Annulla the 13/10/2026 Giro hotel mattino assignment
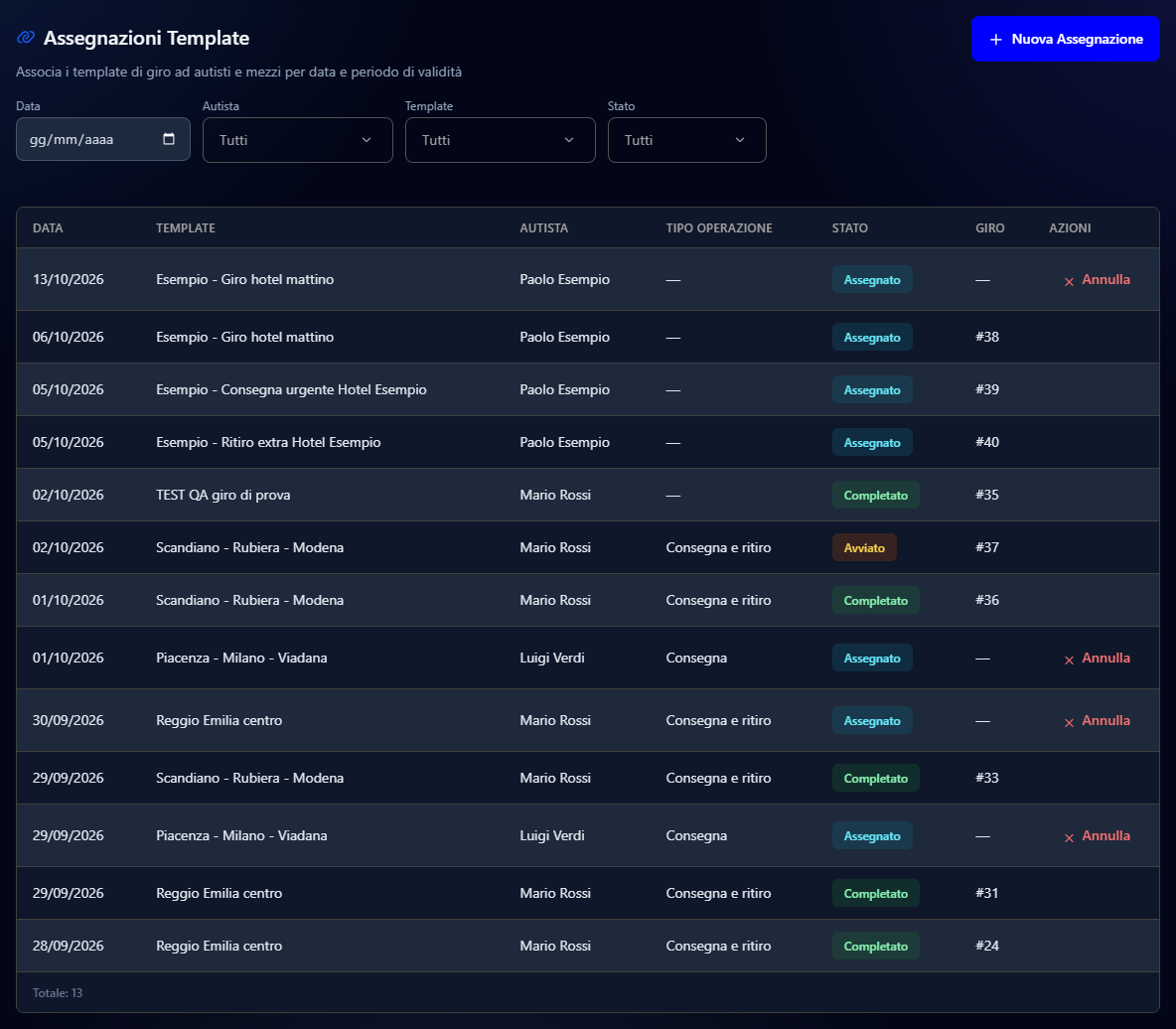 1098,280
